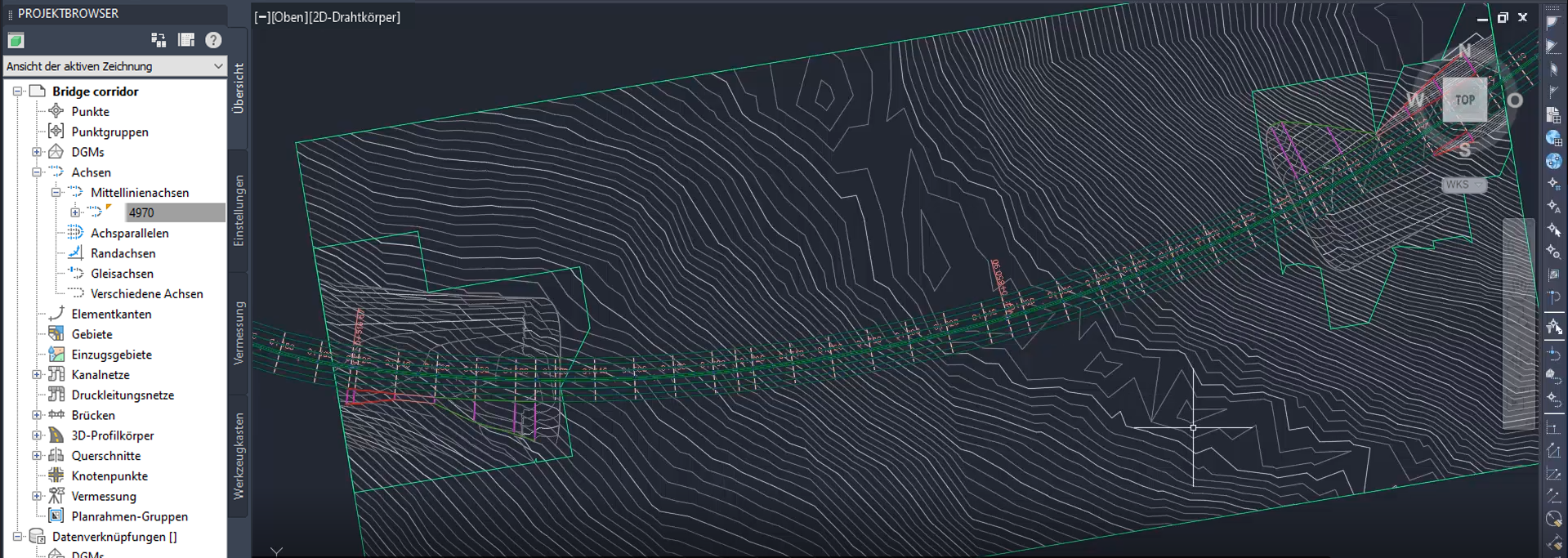Viewport: 1568px width, 558px height.
Task: Open the WKS coordinate system dropdown
Action: [x=1463, y=185]
